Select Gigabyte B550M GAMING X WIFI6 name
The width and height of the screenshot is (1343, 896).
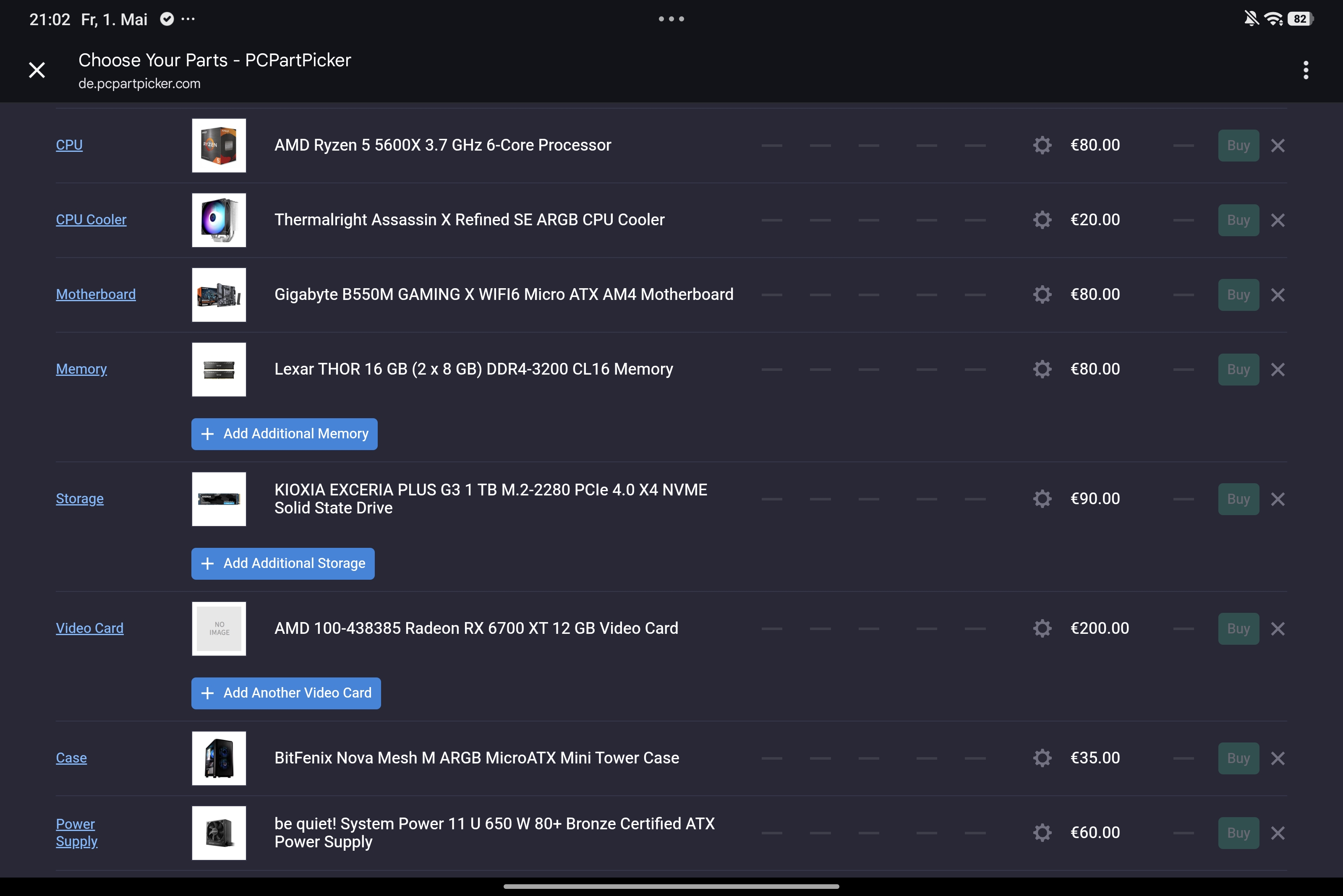(x=504, y=294)
